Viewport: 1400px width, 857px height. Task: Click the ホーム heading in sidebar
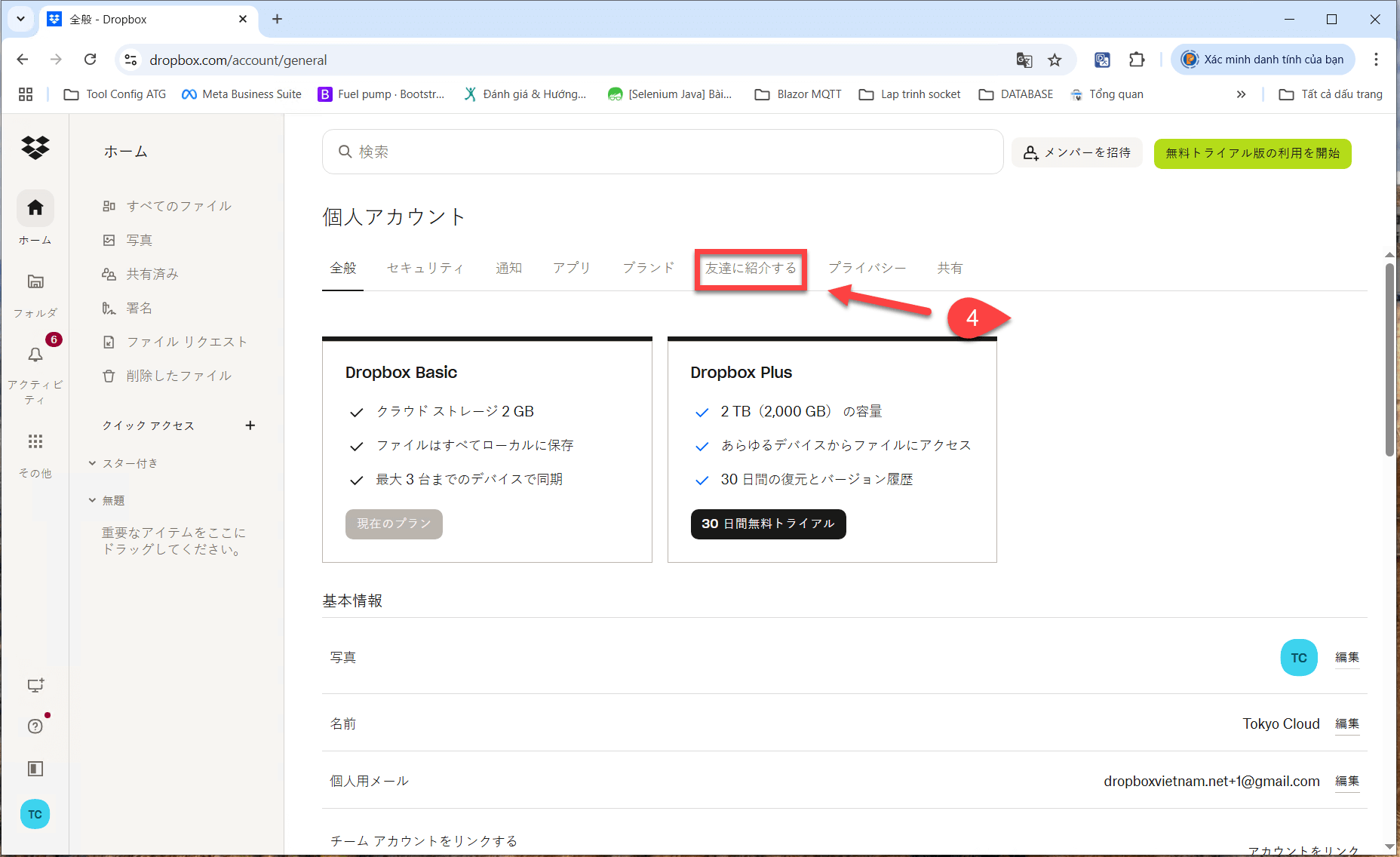(126, 152)
